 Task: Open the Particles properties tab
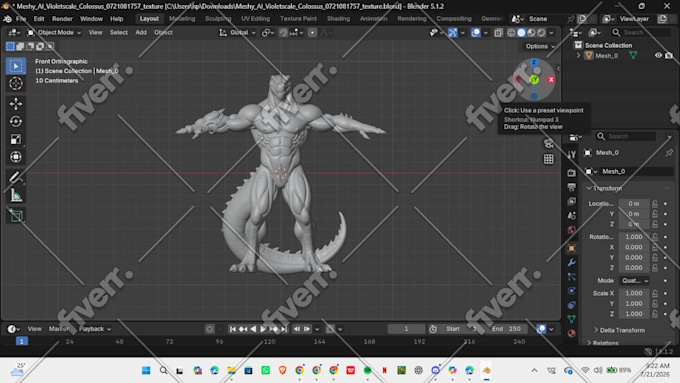(x=572, y=277)
